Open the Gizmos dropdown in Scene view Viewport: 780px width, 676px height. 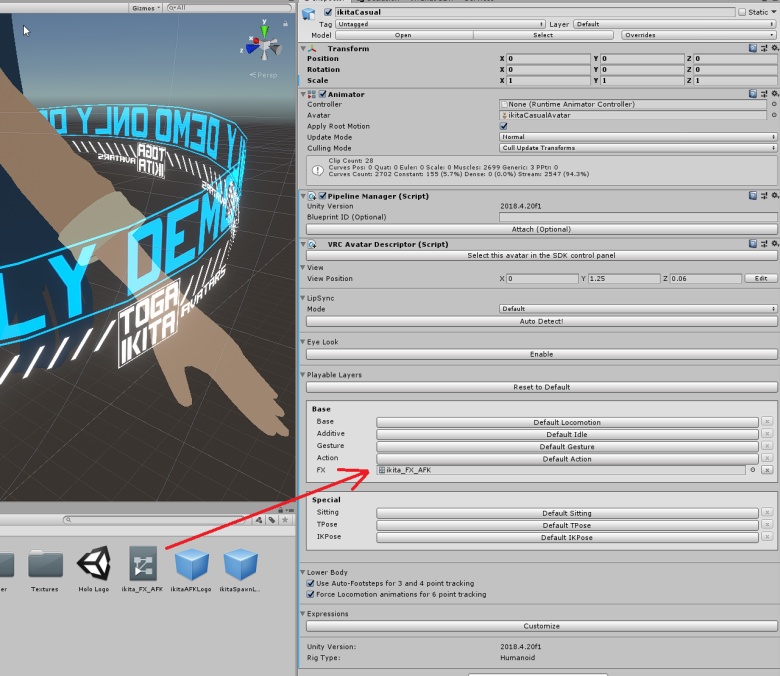(x=145, y=8)
